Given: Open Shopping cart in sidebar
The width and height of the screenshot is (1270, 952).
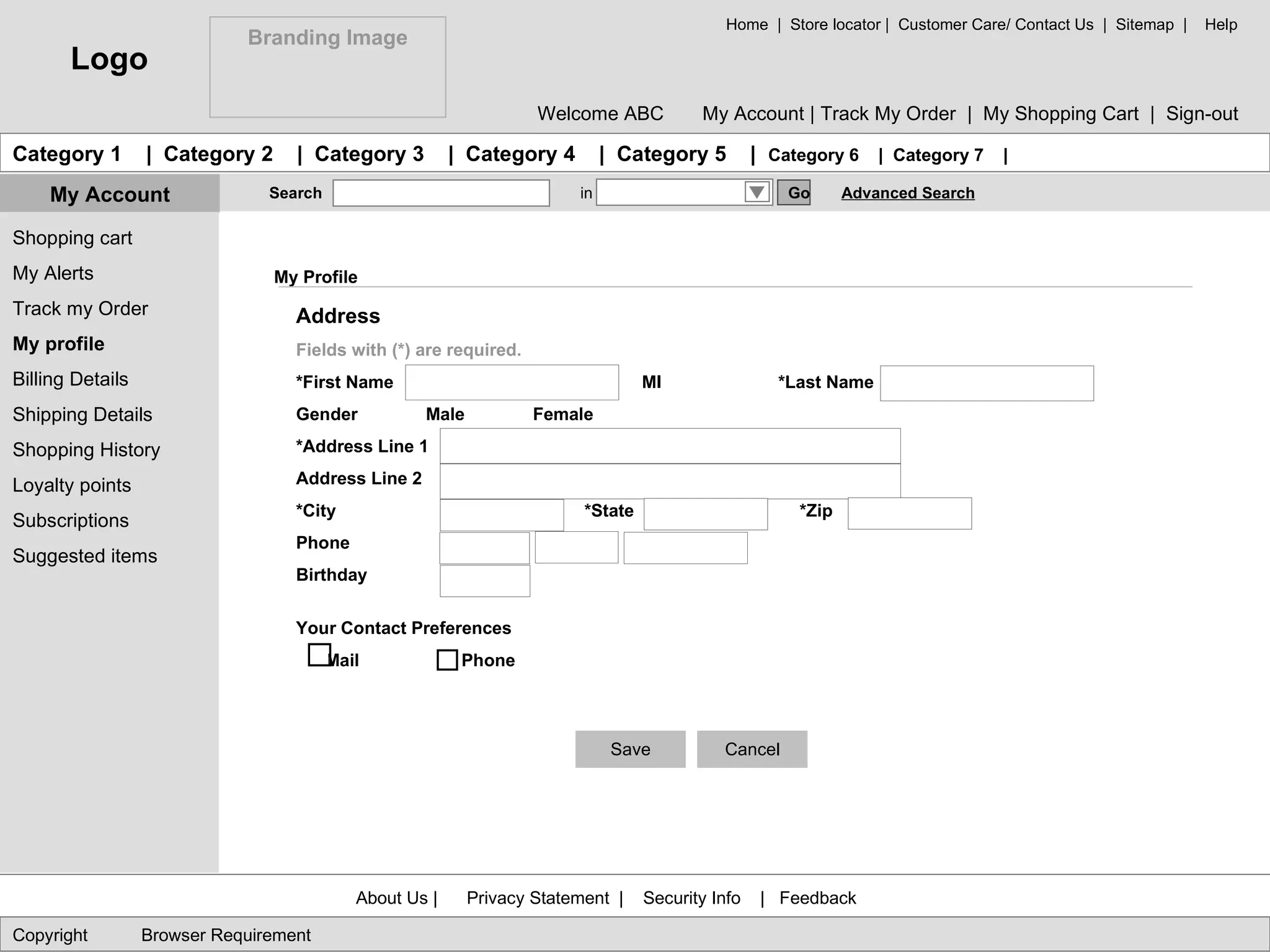Looking at the screenshot, I should tap(73, 238).
